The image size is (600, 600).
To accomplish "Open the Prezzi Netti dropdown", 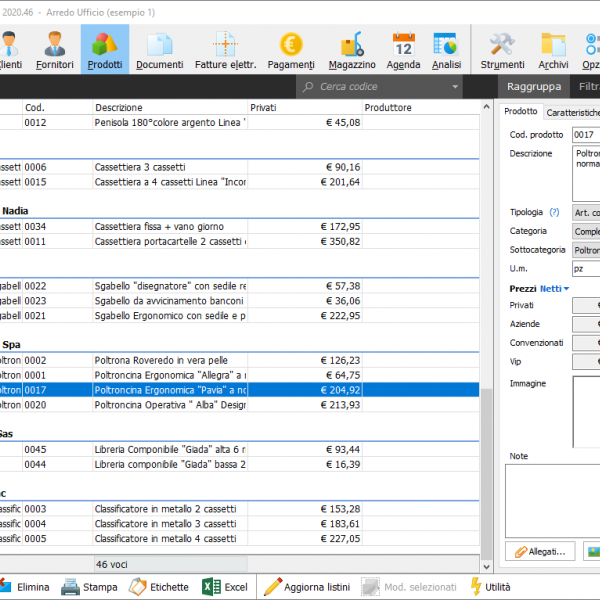I will point(554,289).
